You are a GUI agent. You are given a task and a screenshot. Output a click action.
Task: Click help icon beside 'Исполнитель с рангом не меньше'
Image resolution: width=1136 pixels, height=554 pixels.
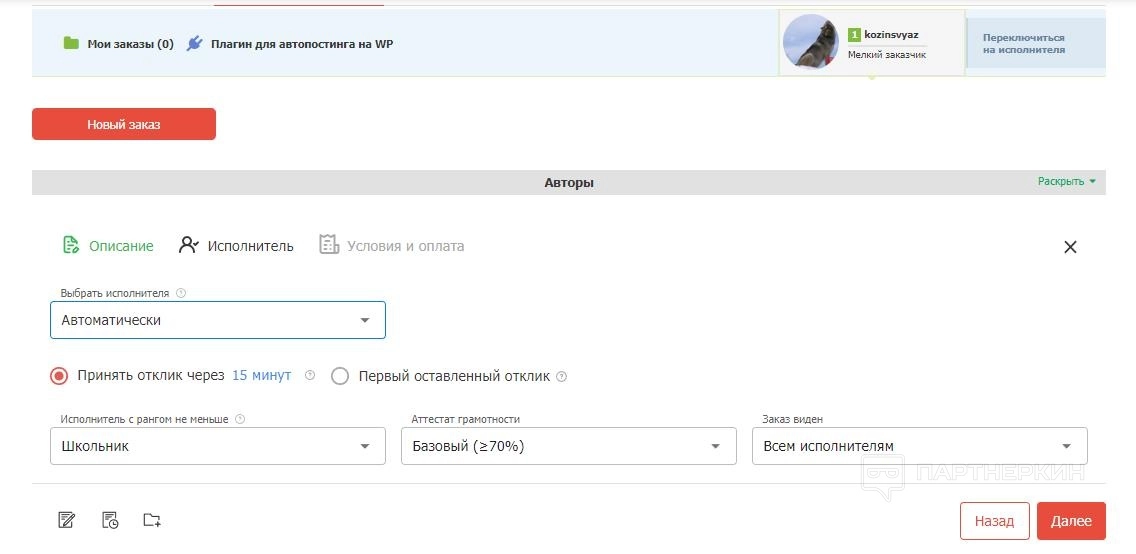click(x=240, y=420)
